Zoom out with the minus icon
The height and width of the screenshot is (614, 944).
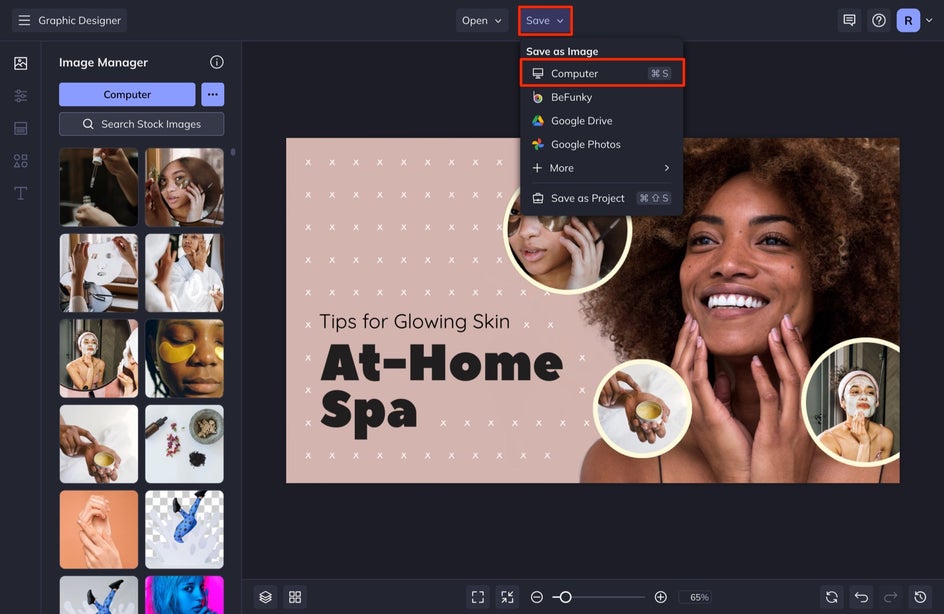536,597
